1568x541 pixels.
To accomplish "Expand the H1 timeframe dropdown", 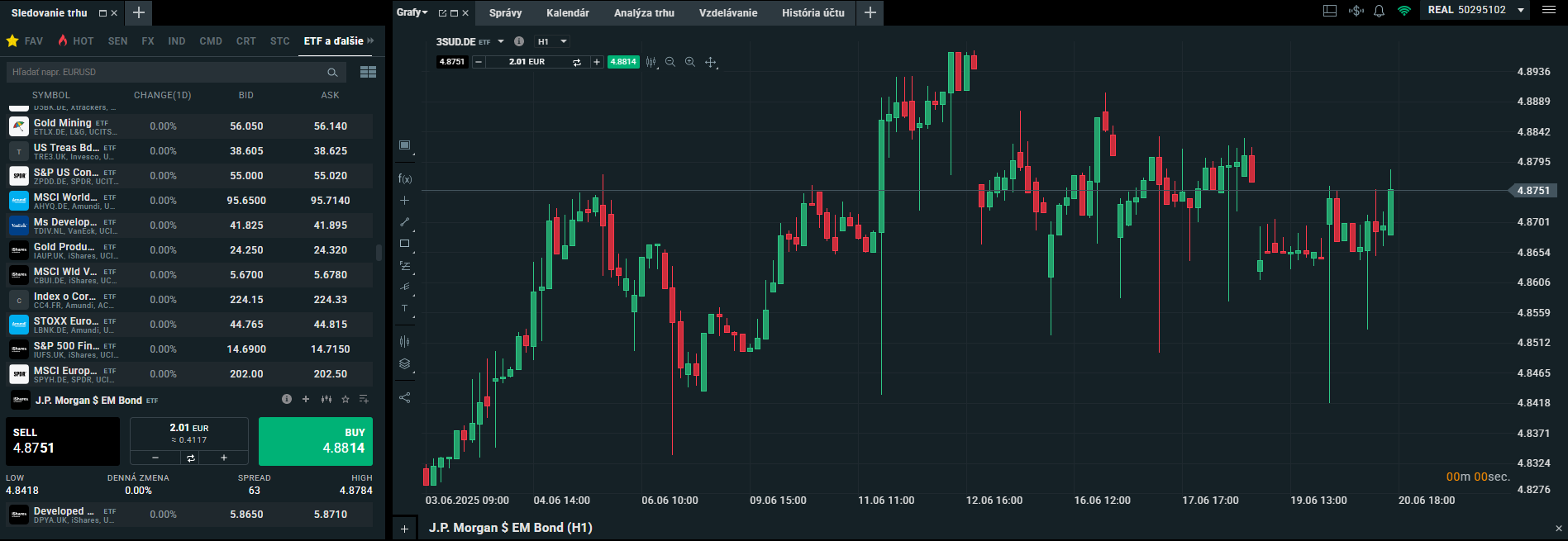I will click(x=553, y=41).
